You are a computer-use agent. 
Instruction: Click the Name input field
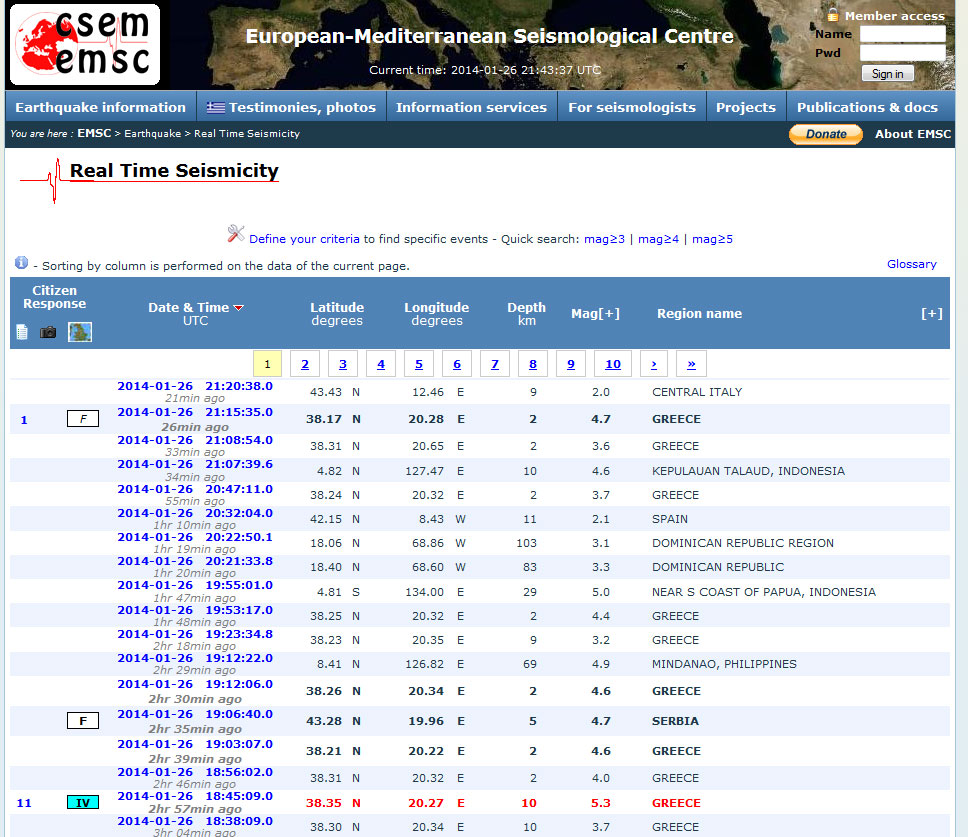click(902, 34)
